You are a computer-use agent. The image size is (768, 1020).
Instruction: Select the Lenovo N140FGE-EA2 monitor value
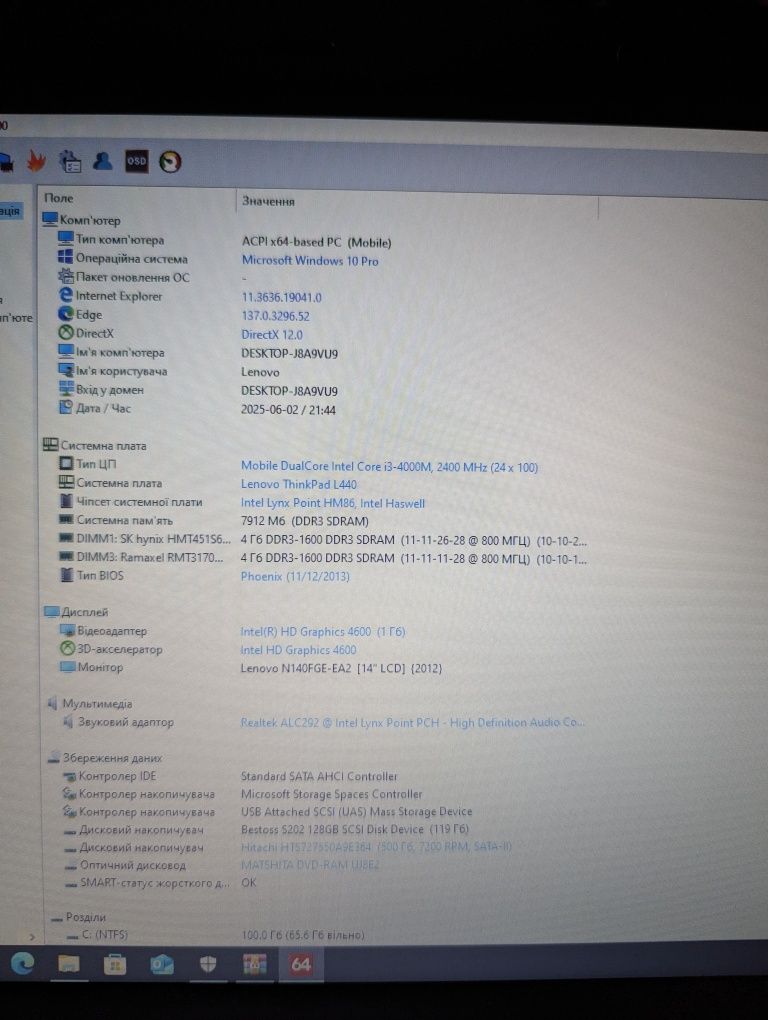point(341,668)
